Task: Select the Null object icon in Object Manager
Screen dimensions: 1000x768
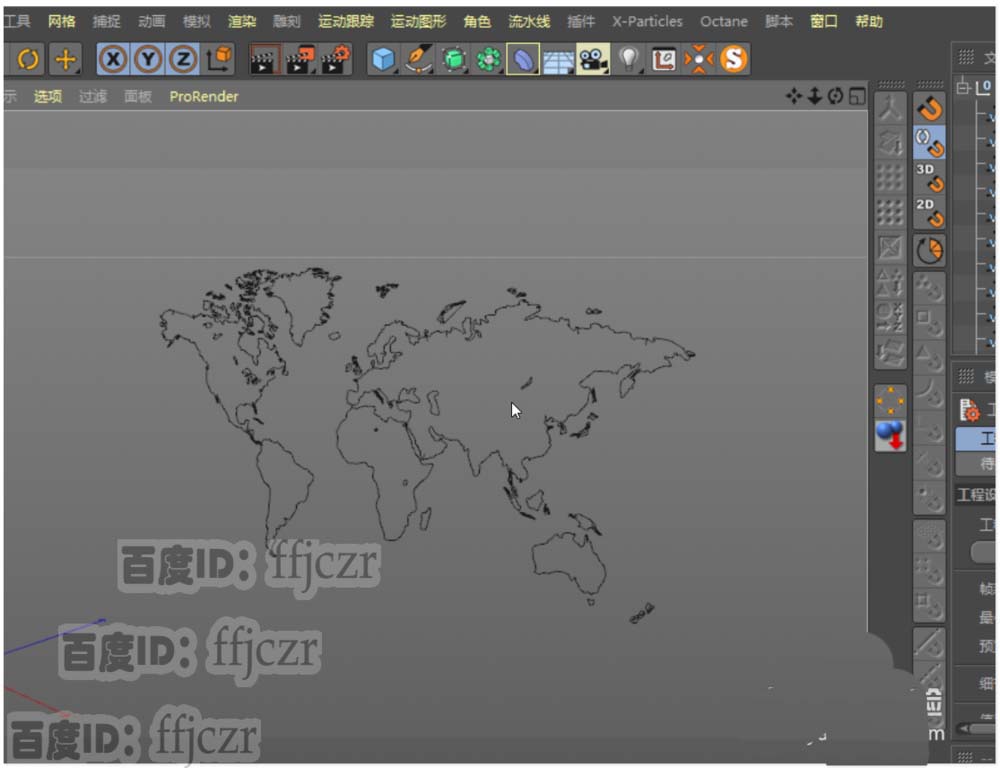Action: (x=984, y=87)
